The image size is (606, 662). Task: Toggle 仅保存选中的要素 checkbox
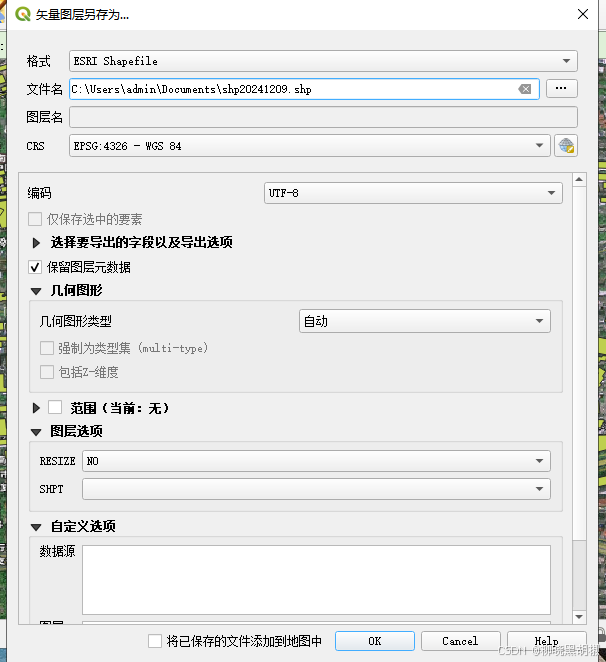click(35, 220)
